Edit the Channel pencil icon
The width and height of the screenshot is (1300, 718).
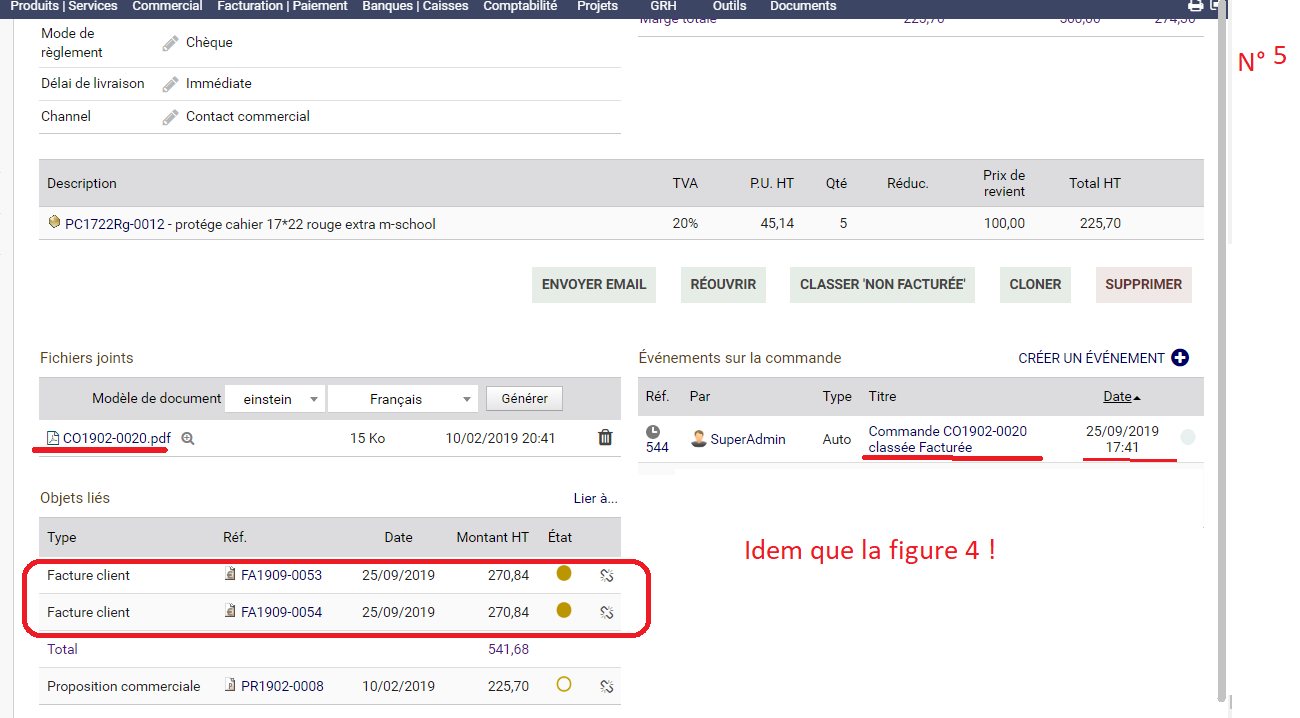(x=171, y=117)
